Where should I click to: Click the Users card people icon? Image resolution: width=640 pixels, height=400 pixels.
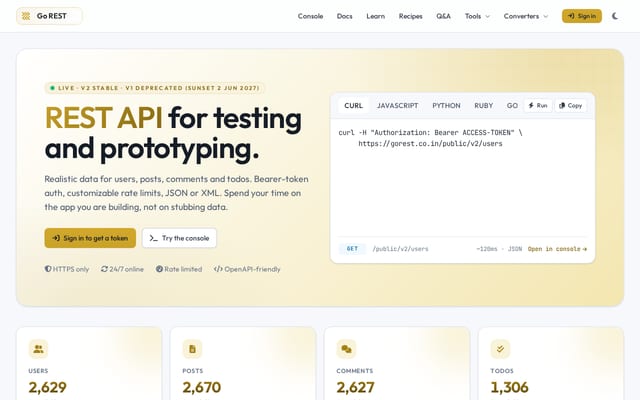[38, 349]
